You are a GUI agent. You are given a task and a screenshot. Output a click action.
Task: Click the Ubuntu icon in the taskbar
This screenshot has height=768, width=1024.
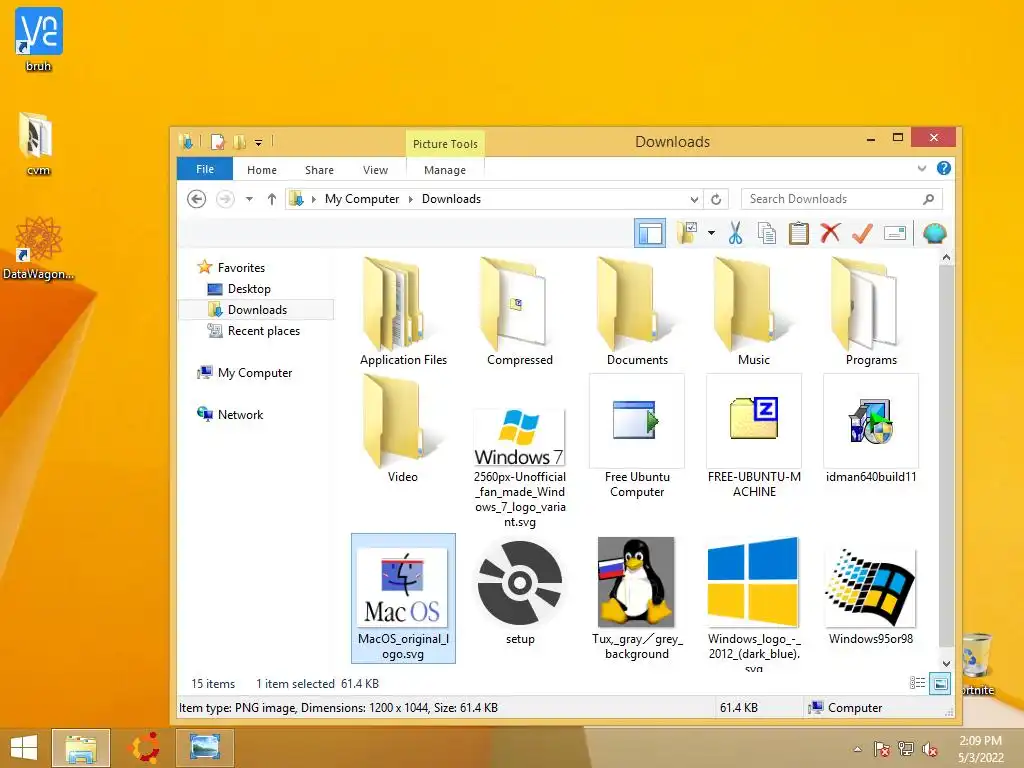click(146, 748)
